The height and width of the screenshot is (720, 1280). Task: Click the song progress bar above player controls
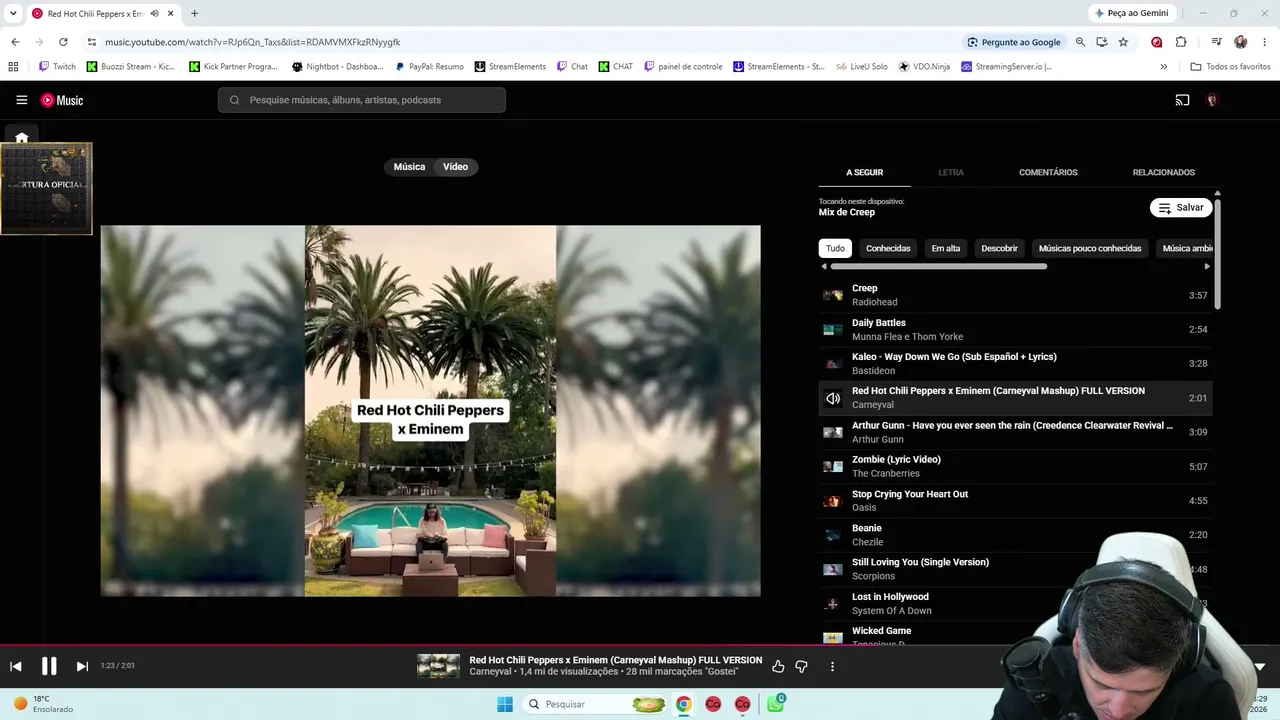(x=640, y=645)
